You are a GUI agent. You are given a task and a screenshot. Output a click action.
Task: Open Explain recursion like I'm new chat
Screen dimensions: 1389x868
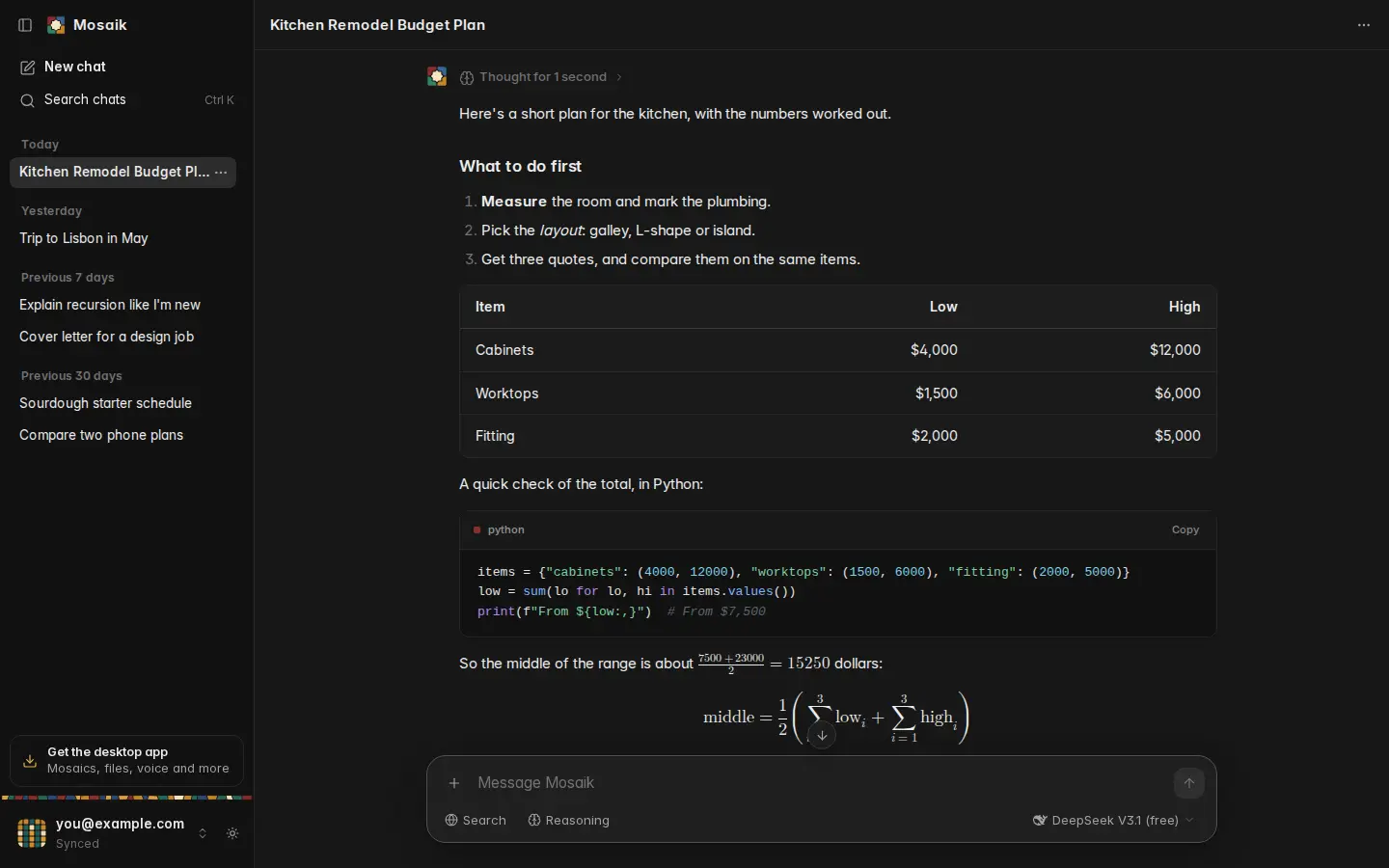[x=123, y=305]
